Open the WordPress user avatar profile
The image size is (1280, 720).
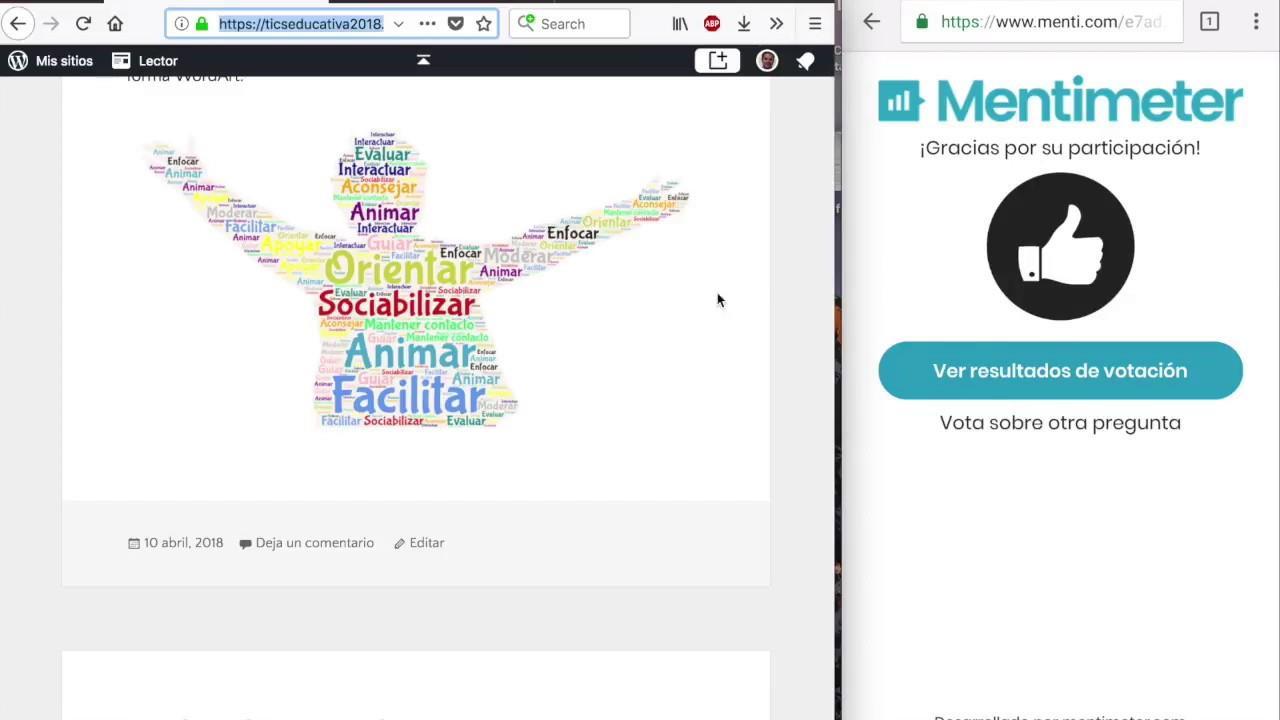767,61
